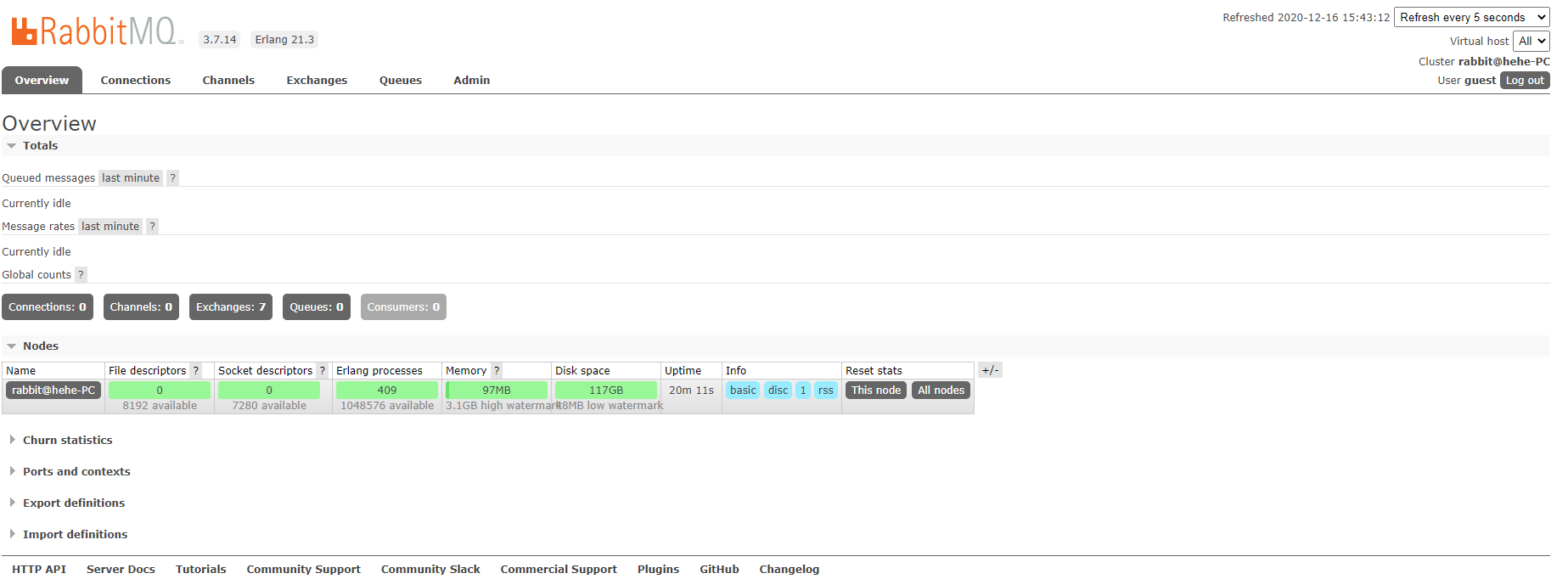Click the RabbitMQ logo
Screen dimensions: 1568x579
(x=97, y=31)
